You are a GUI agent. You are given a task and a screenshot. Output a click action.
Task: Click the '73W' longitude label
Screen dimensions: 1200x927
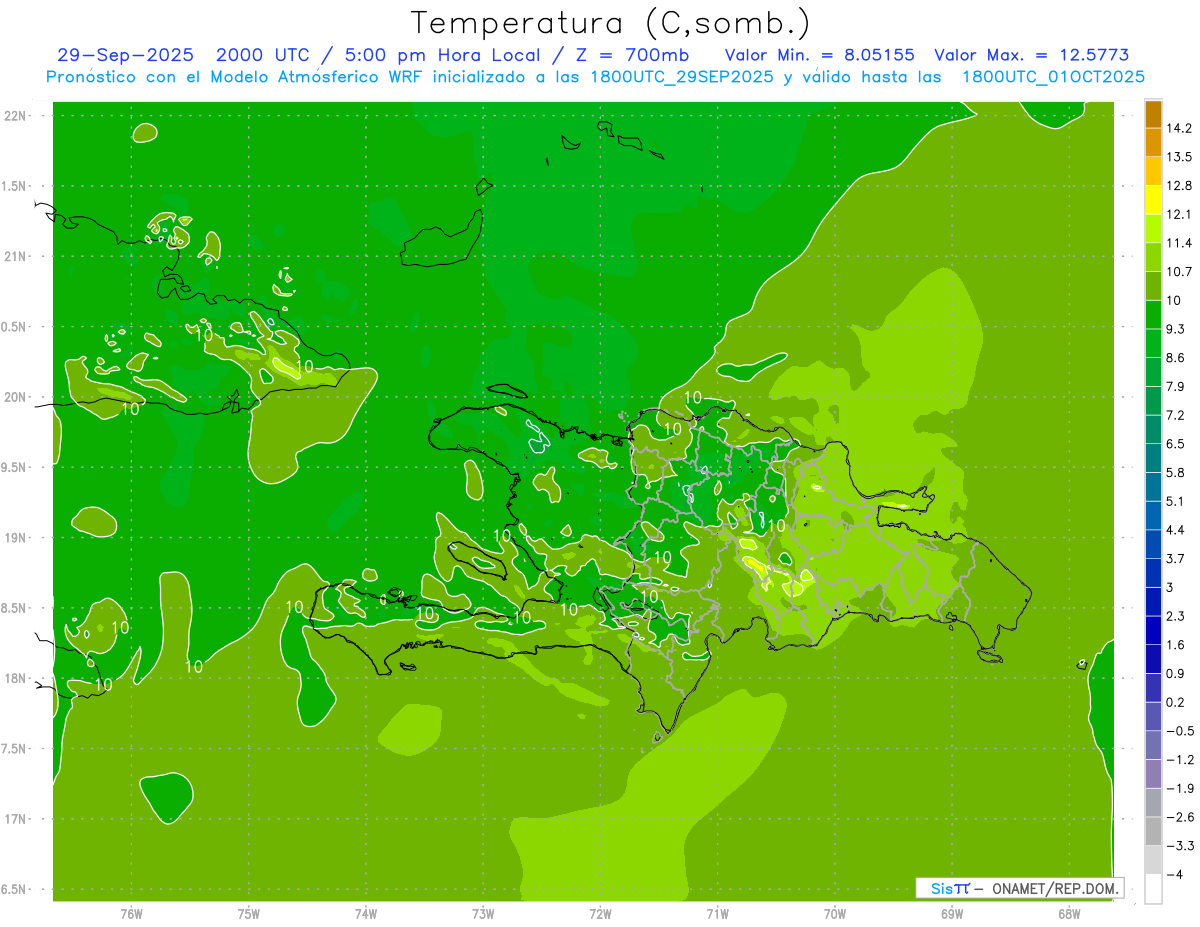tap(483, 913)
